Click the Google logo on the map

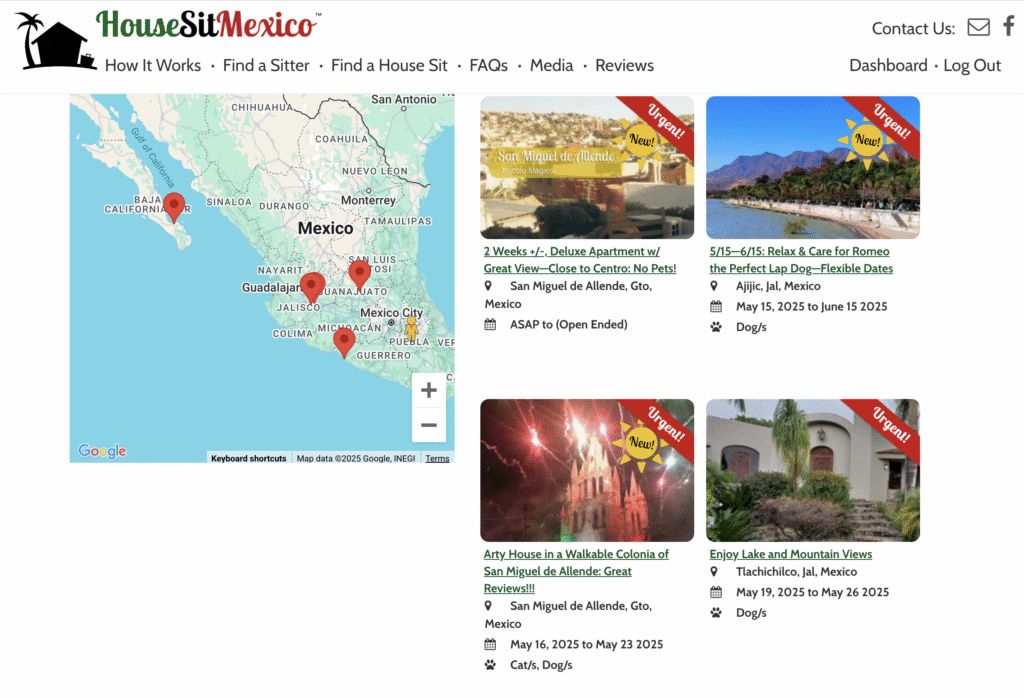[102, 451]
